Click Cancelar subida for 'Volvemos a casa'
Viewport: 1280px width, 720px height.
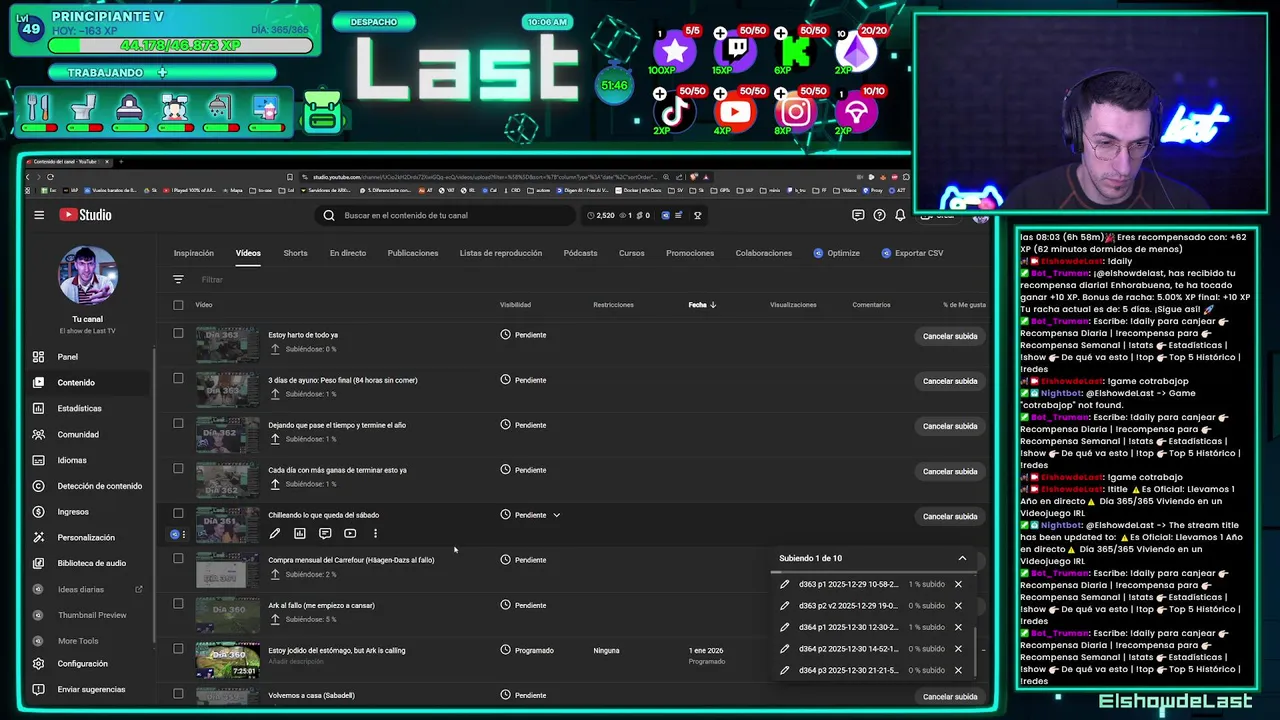[950, 696]
